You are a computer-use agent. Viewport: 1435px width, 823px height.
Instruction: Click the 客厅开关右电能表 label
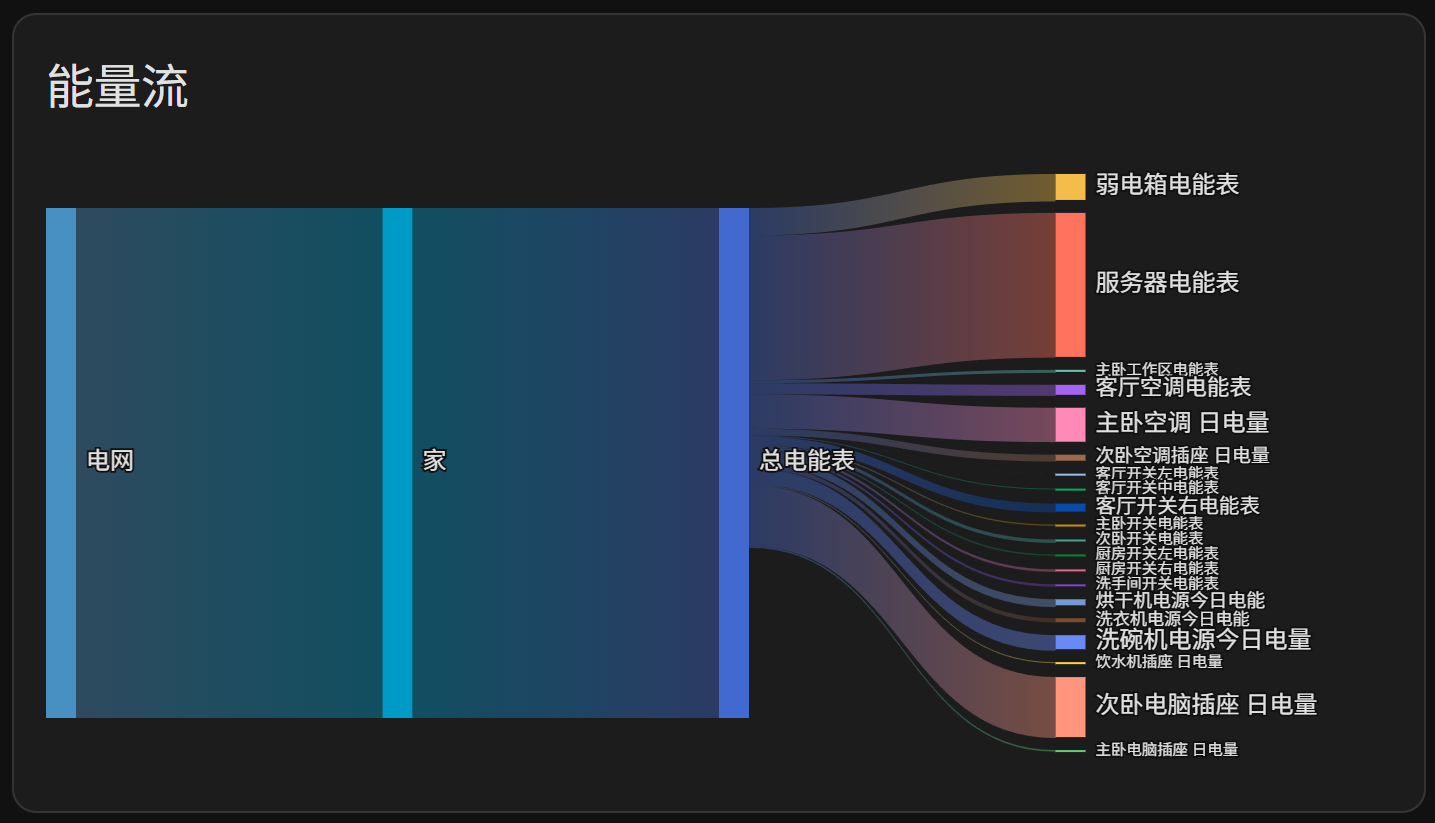1178,506
